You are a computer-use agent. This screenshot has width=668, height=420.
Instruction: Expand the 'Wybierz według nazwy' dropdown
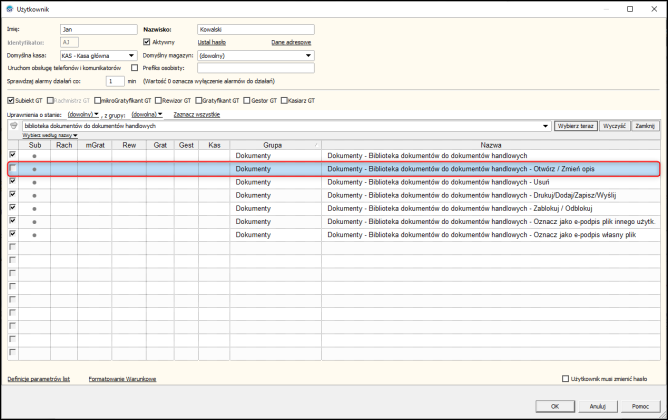coord(50,135)
